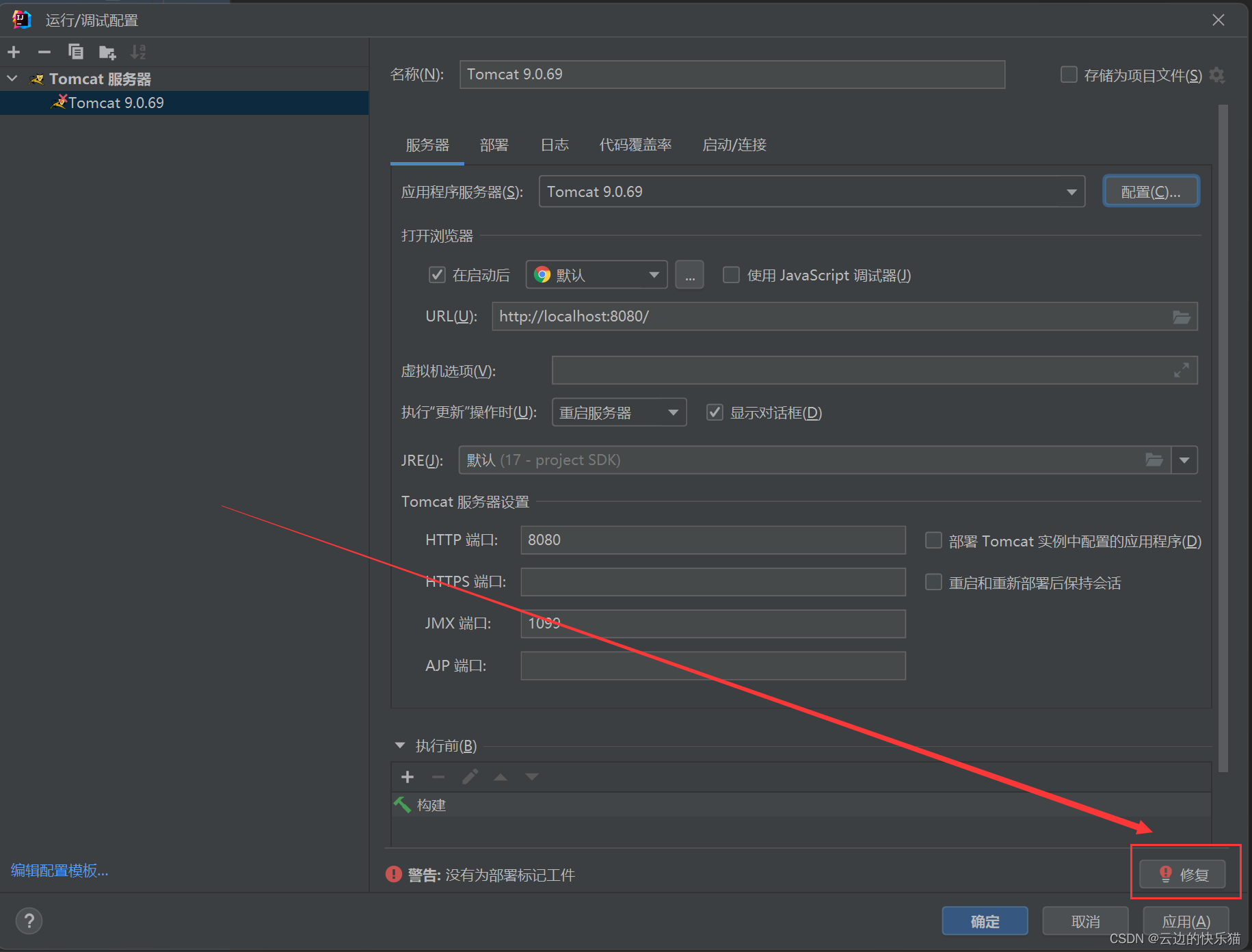The height and width of the screenshot is (952, 1252).
Task: Toggle store as project file checkbox
Action: tap(1069, 75)
